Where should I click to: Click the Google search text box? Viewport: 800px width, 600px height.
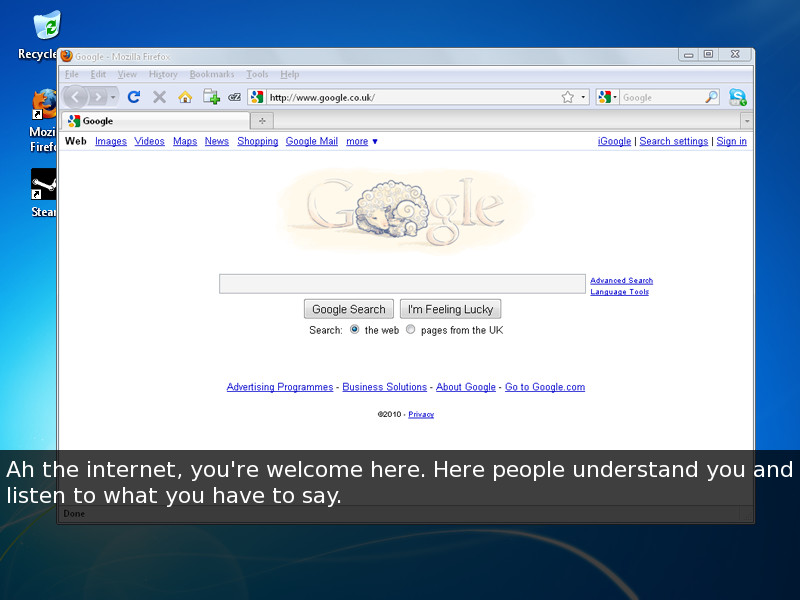click(x=403, y=284)
